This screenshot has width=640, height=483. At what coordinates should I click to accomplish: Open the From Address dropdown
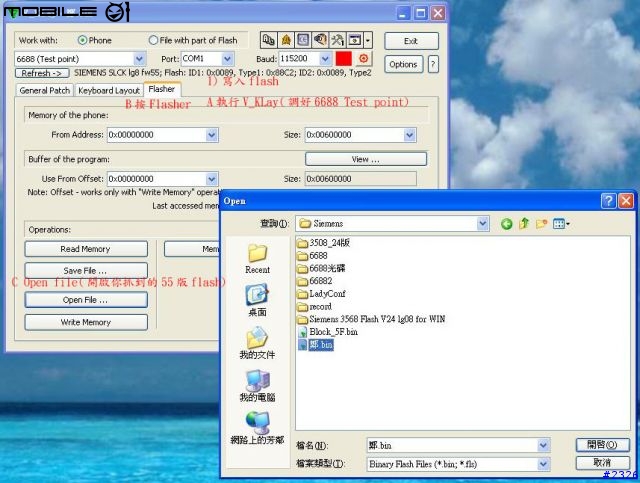click(211, 135)
